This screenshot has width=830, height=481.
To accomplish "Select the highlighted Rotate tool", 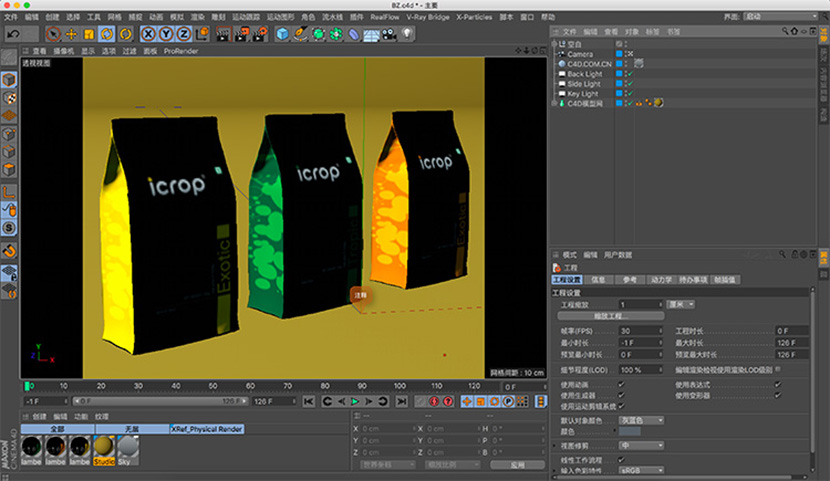I will click(x=107, y=34).
